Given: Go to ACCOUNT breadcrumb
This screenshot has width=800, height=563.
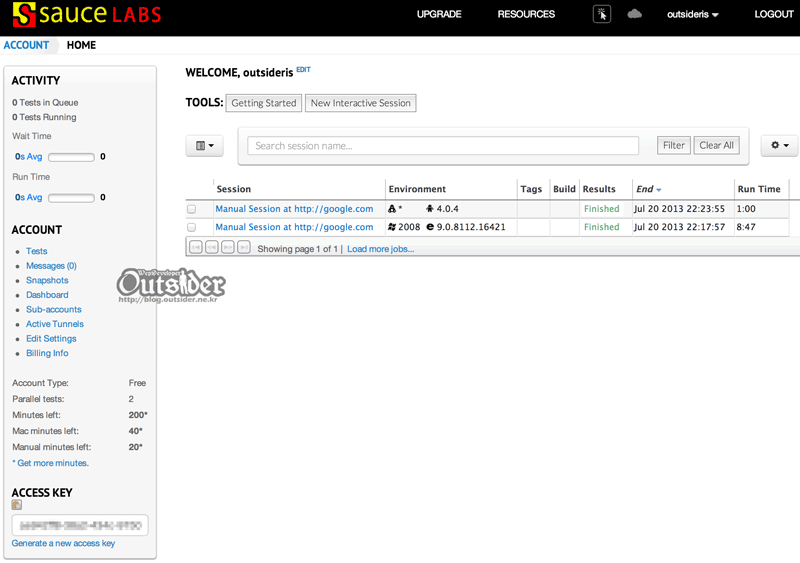Looking at the screenshot, I should 27,45.
